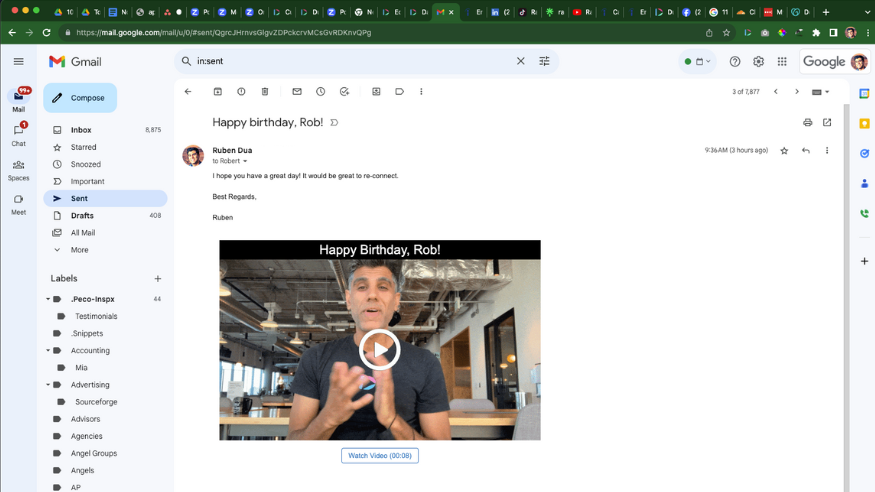
Task: Go to older email arrow
Action: tap(797, 91)
